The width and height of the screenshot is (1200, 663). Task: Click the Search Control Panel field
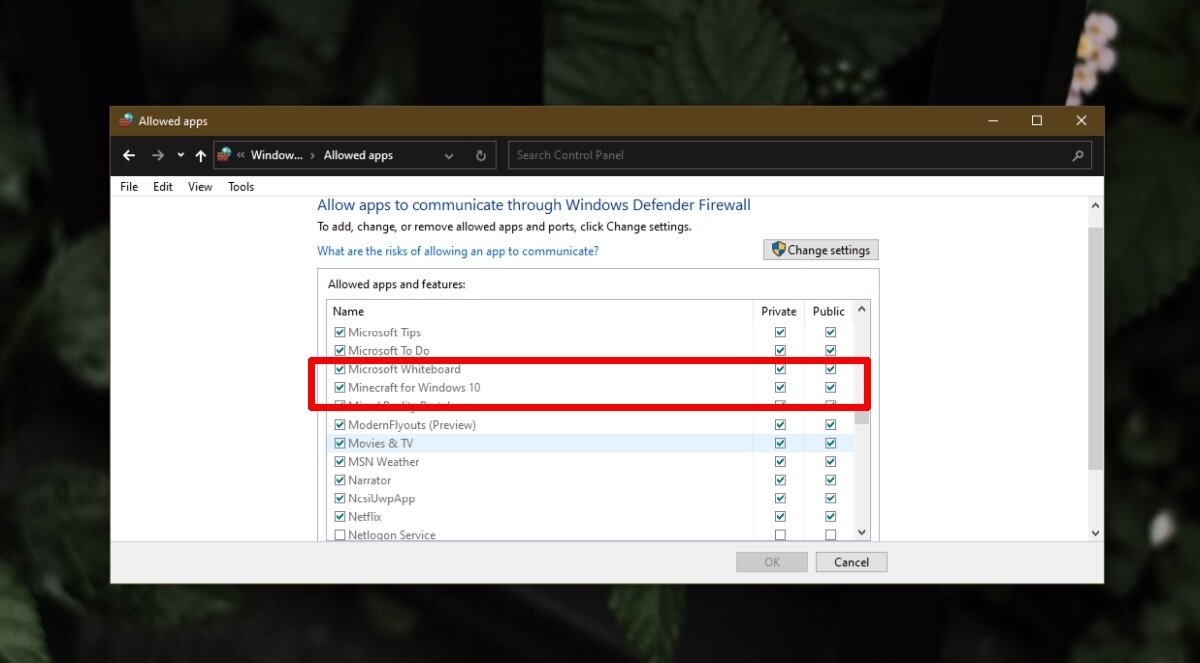pyautogui.click(x=790, y=155)
